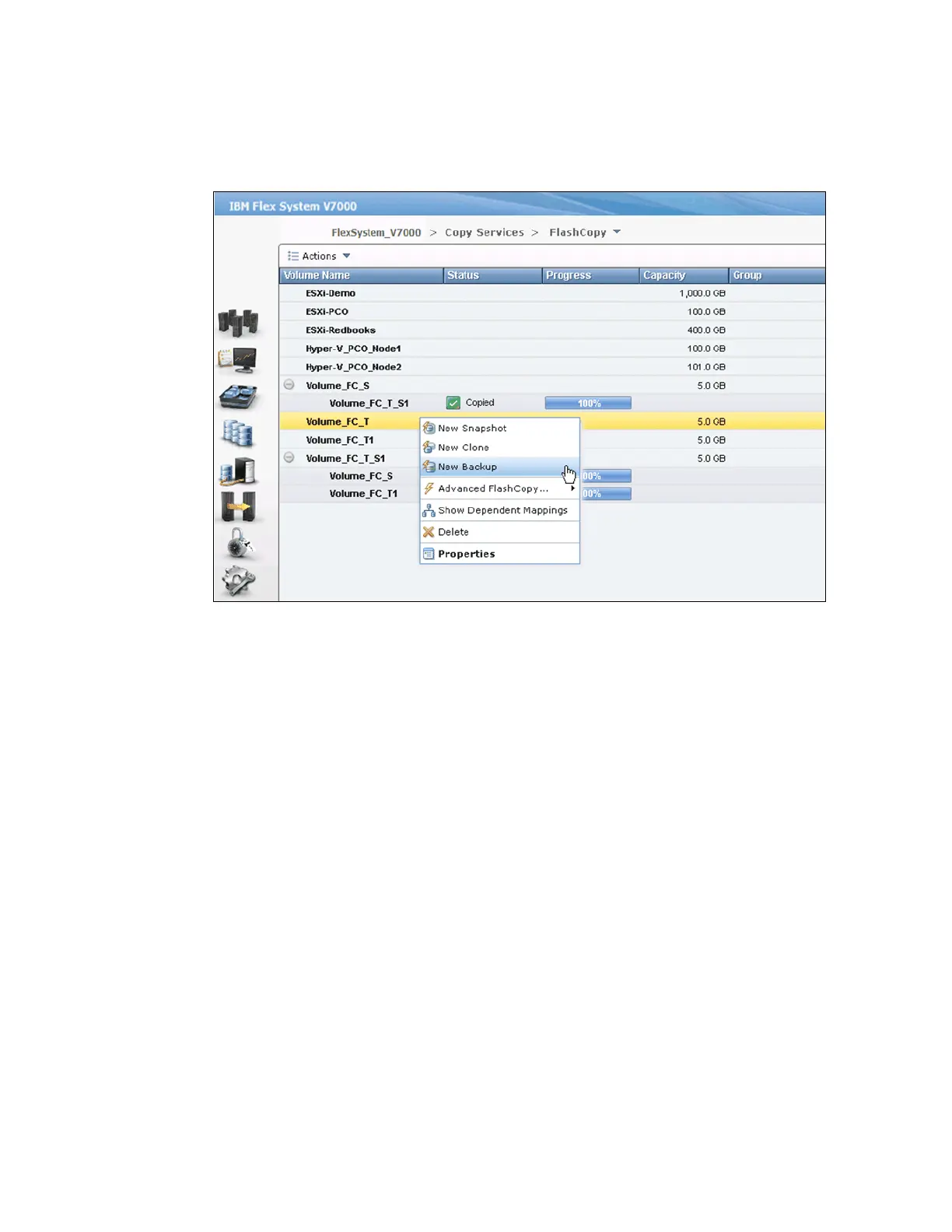Select Delete in the context menu
The image size is (952, 1232).
pos(500,532)
